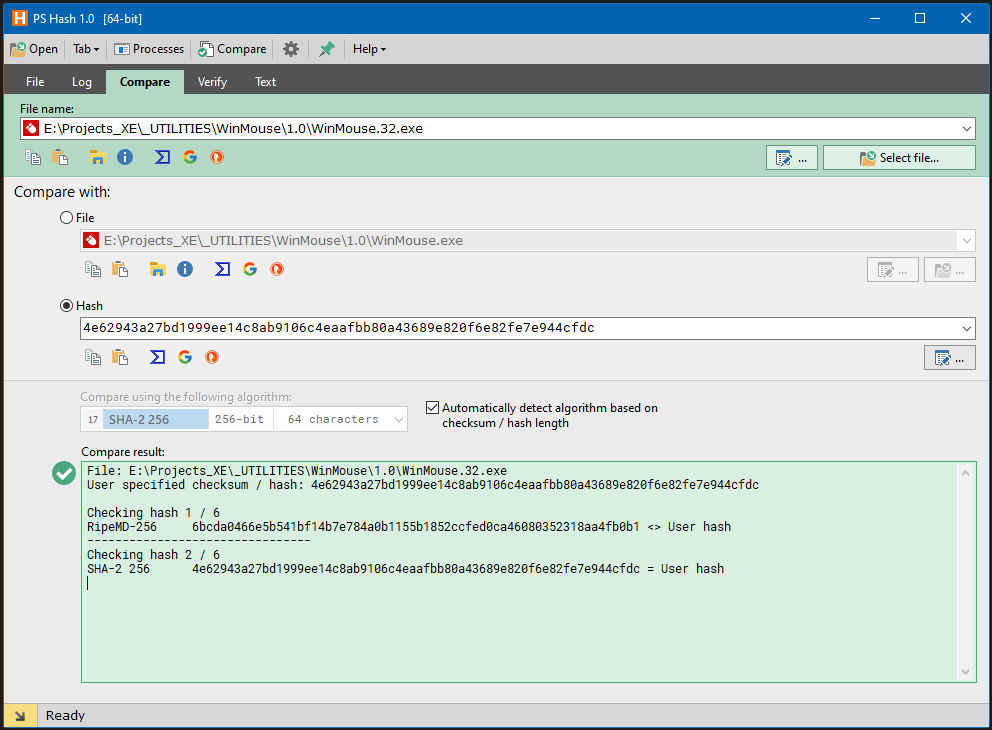This screenshot has height=730, width=992.
Task: Click the SHA-2 256 result line
Action: click(405, 569)
